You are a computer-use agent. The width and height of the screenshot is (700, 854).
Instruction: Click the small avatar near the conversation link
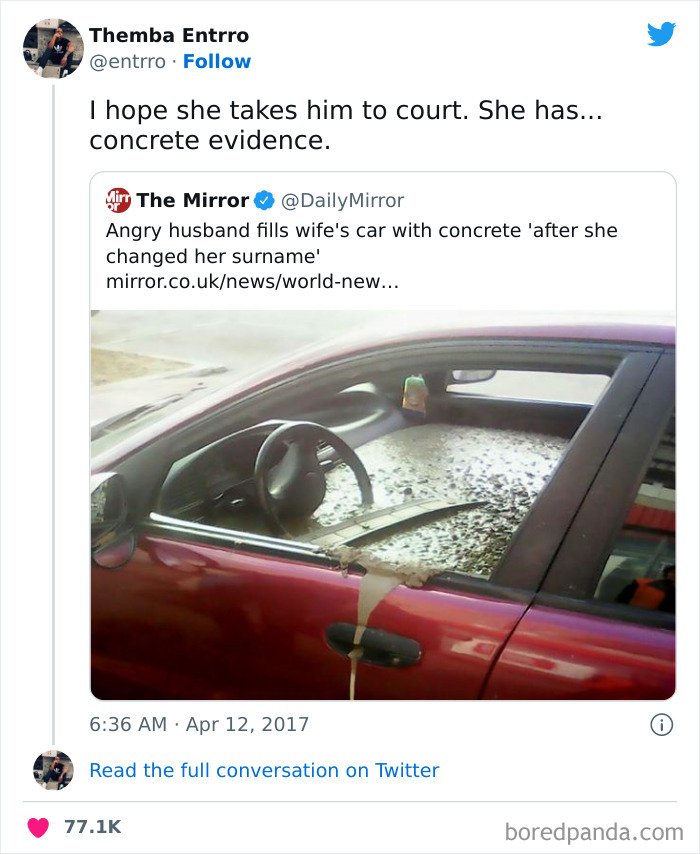(54, 770)
